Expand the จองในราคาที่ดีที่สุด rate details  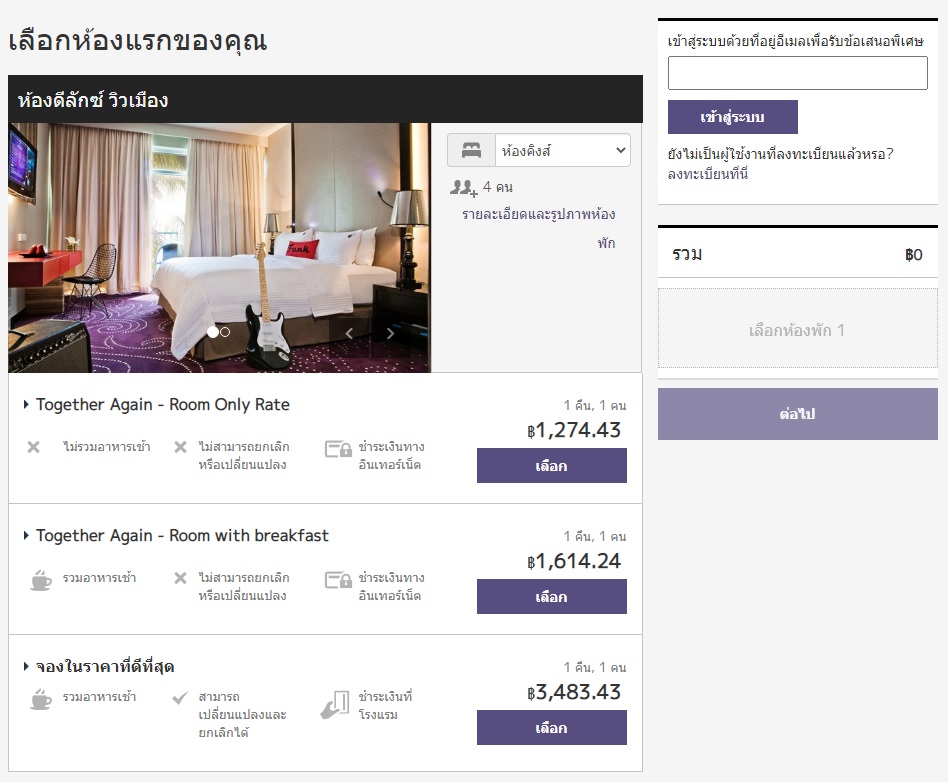[26, 667]
